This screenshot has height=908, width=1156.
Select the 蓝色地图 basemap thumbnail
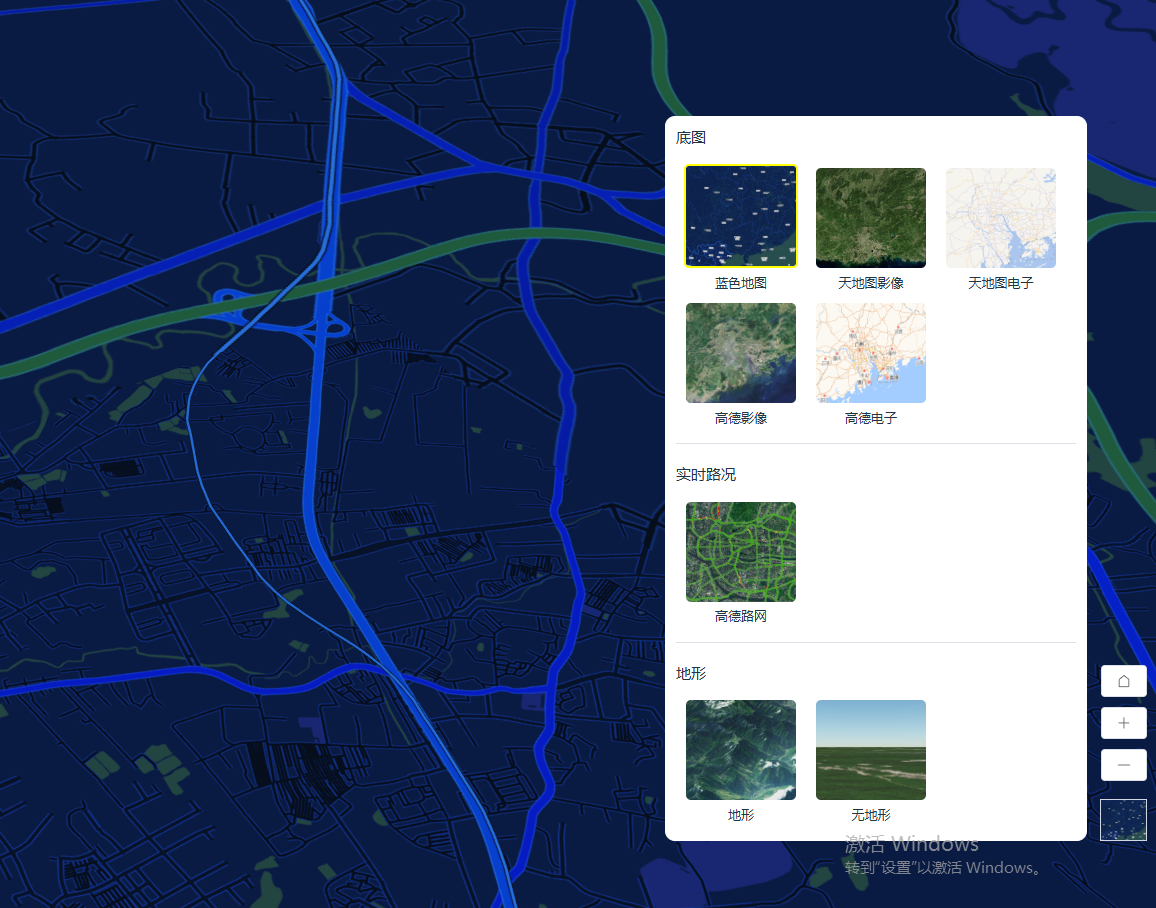click(x=741, y=217)
